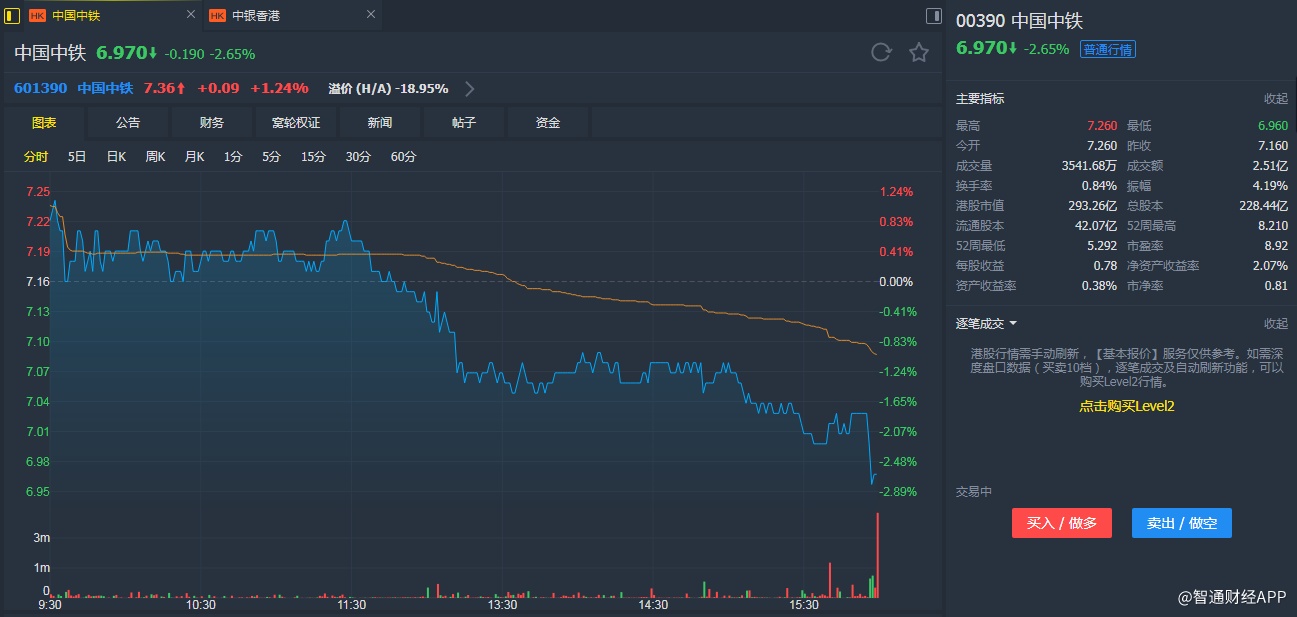Click the A-share code 601390 link
The width and height of the screenshot is (1297, 617).
[x=41, y=88]
